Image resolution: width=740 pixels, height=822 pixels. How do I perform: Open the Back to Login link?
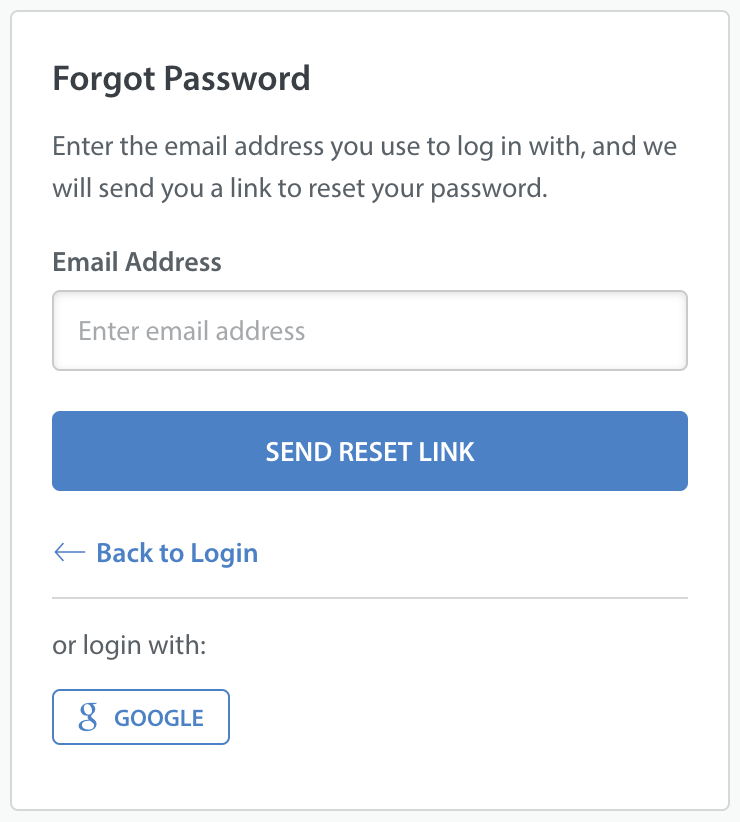(156, 553)
